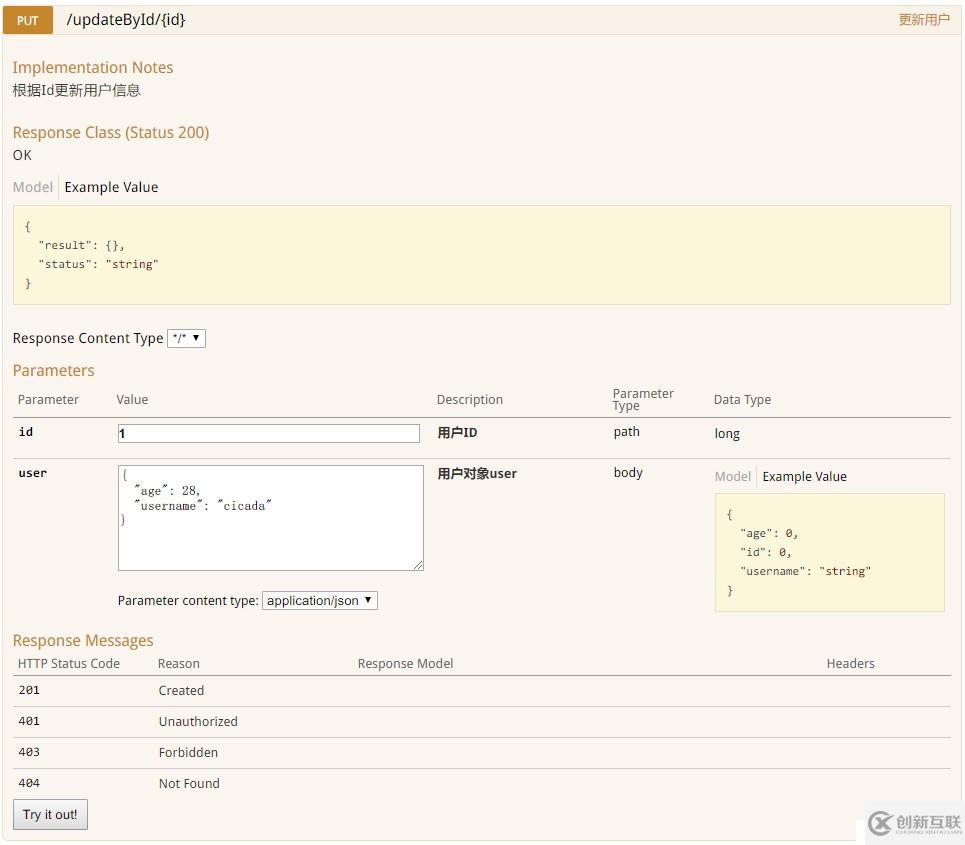The height and width of the screenshot is (845, 965).
Task: Click the Forbidden reason text
Action: (x=188, y=752)
